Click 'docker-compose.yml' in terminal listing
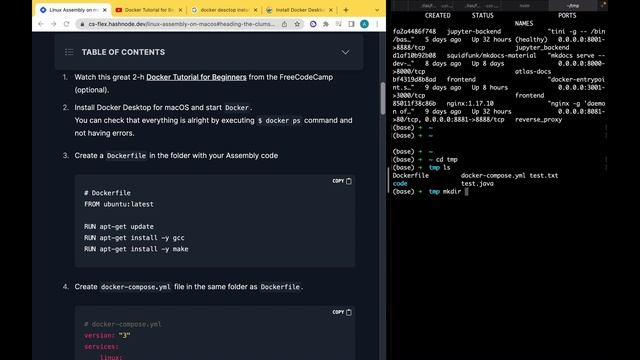This screenshot has width=640, height=360. coord(493,176)
